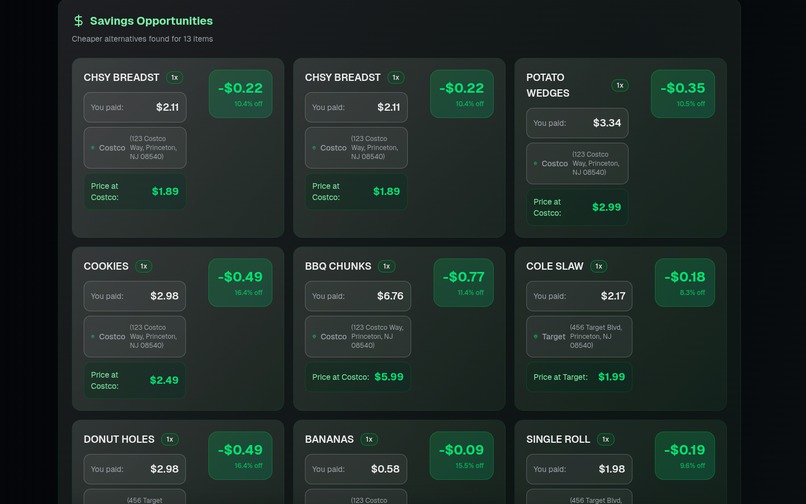Select the -$0.49 savings badge on DONUT HOLES
Image resolution: width=806 pixels, height=504 pixels.
240,456
